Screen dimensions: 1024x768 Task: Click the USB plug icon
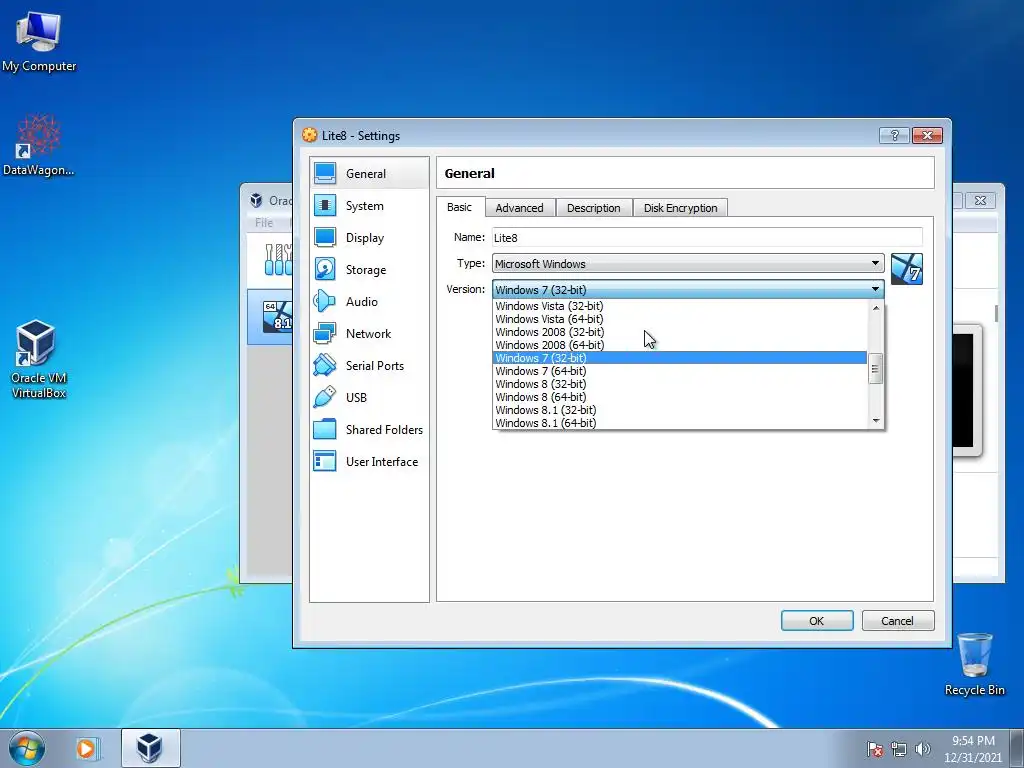(325, 397)
